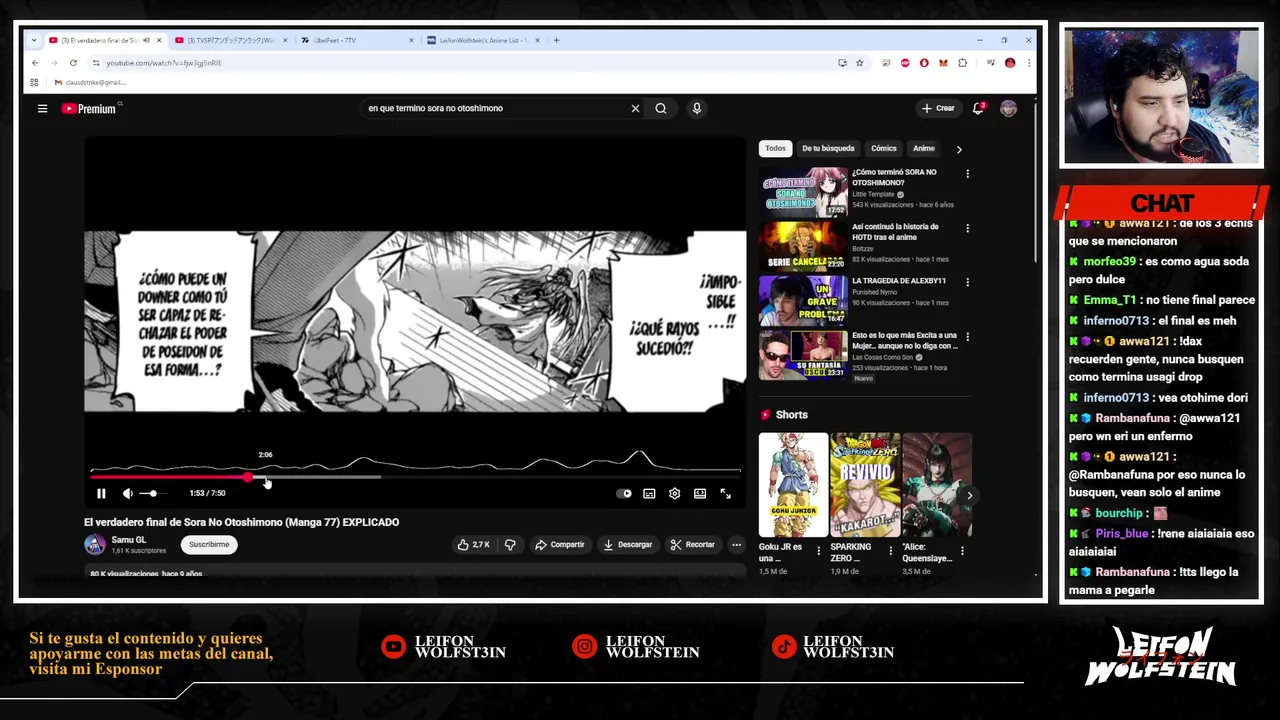Close the LibelFeet 7TV tab

click(x=411, y=40)
